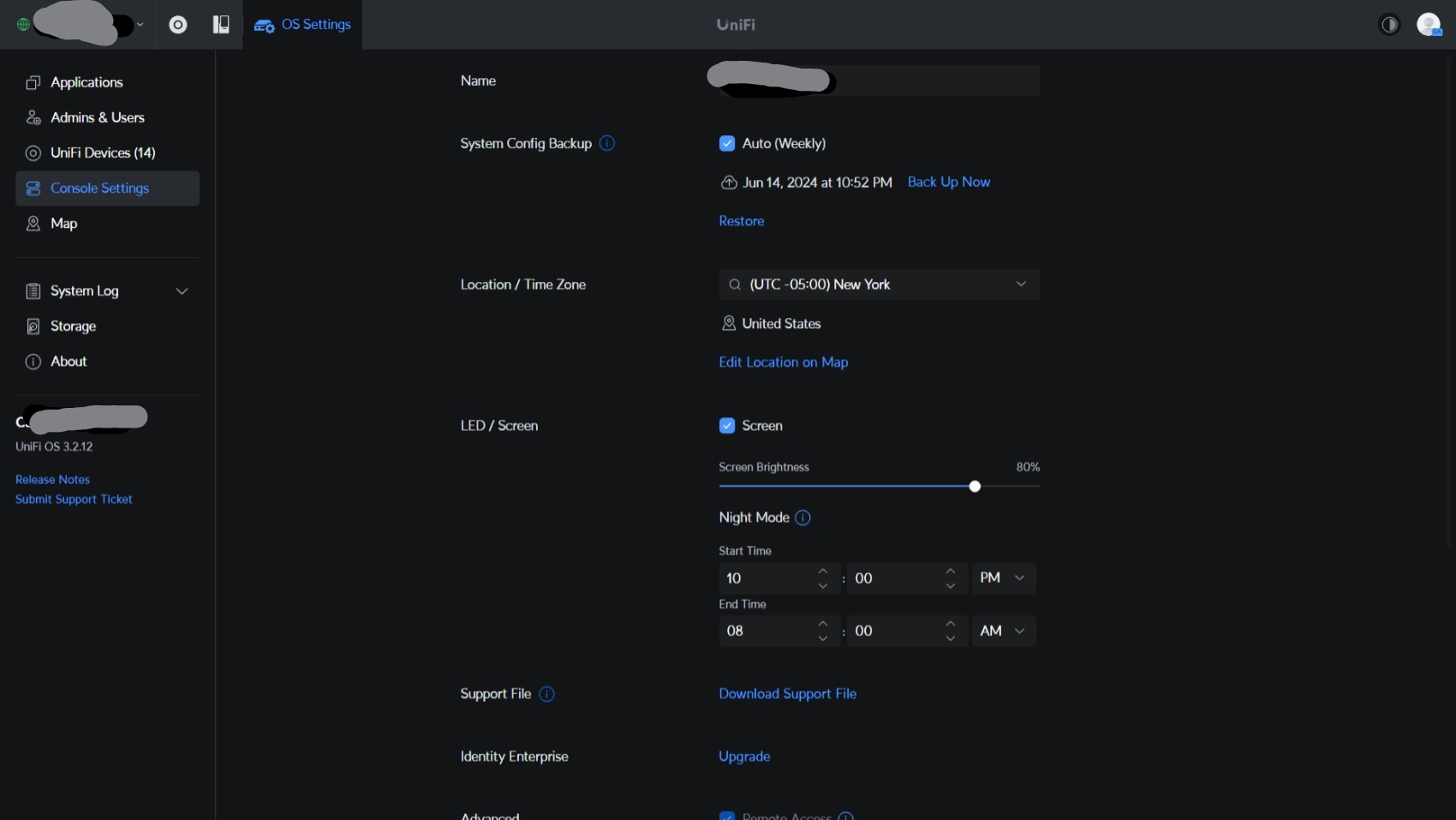Click the Back Up Now link
The image size is (1456, 820).
pyautogui.click(x=949, y=182)
